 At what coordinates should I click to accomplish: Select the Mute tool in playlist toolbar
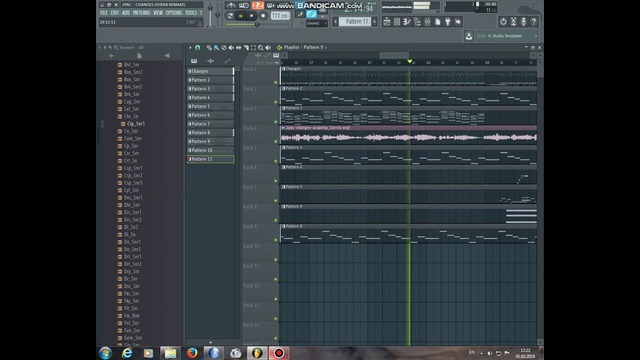[x=231, y=48]
